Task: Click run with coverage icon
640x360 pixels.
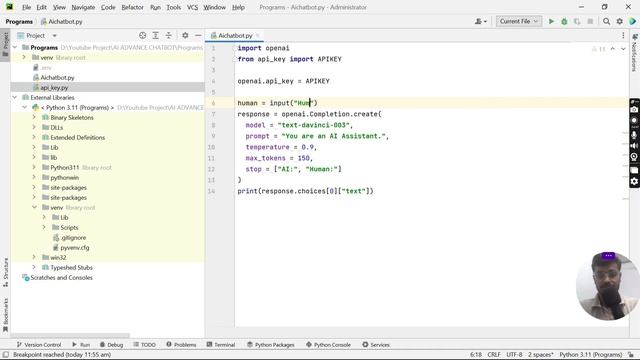Action: 577,21
